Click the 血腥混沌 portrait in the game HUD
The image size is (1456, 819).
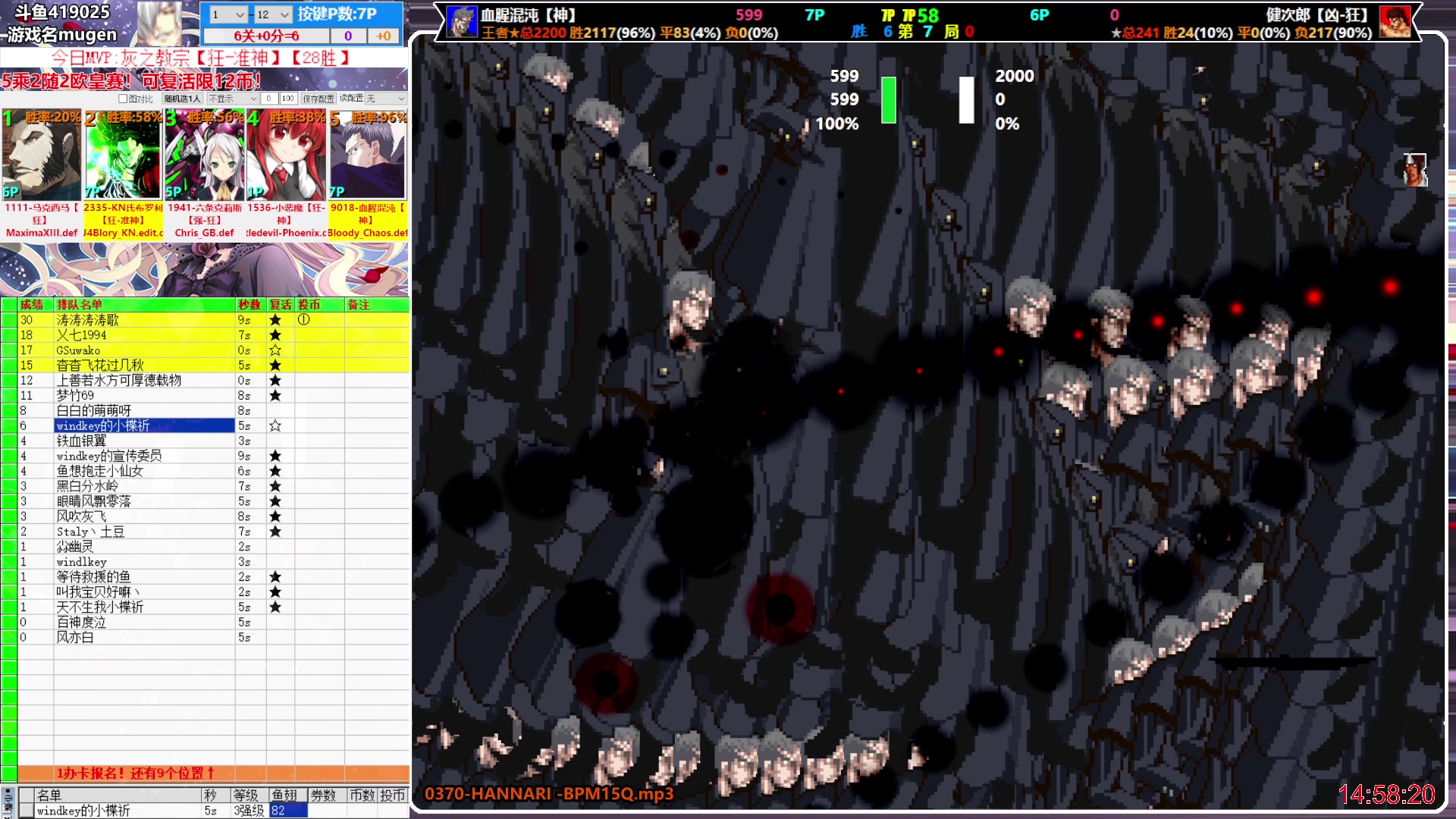461,21
